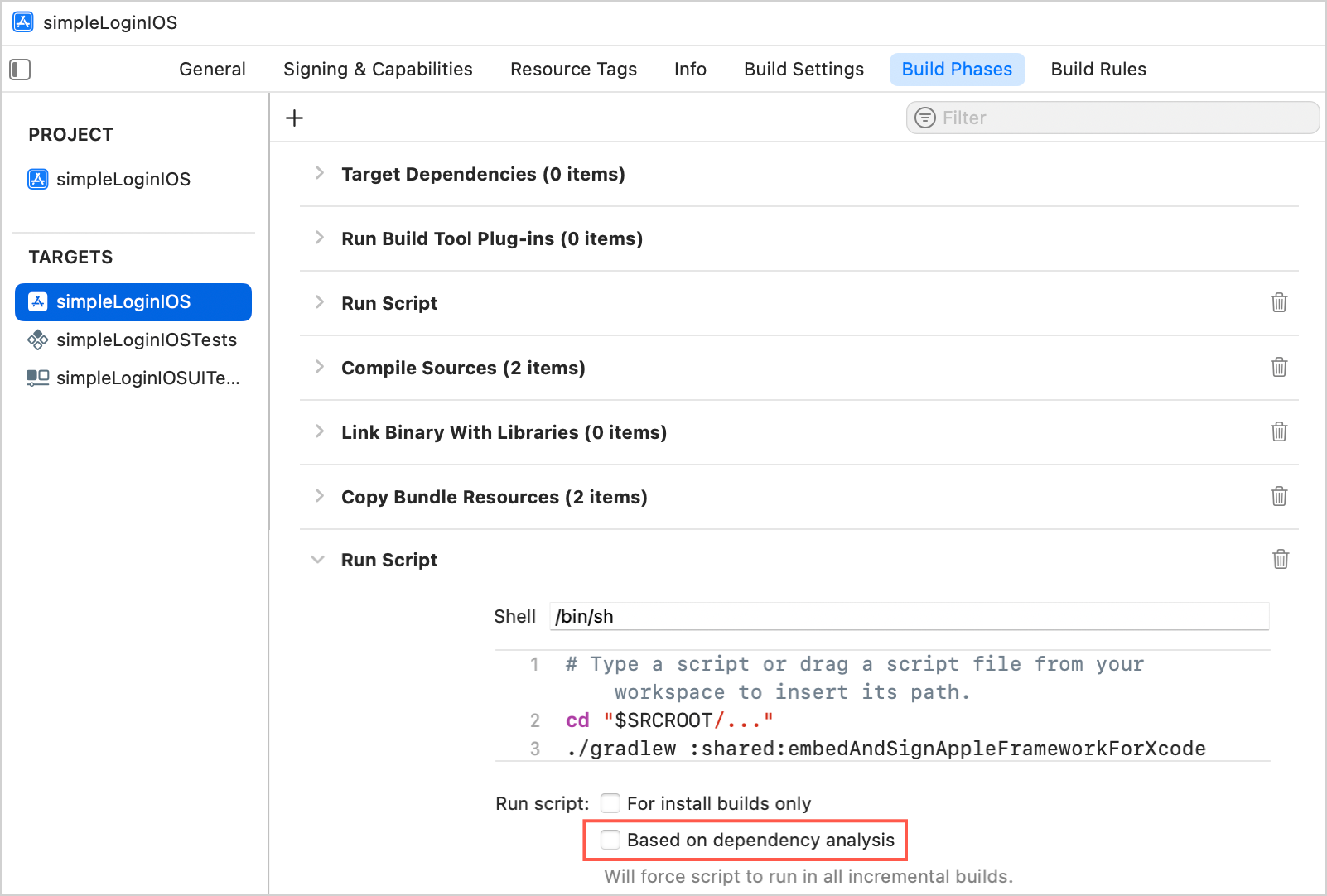Check Based on dependency analysis
1327x896 pixels.
click(x=610, y=840)
